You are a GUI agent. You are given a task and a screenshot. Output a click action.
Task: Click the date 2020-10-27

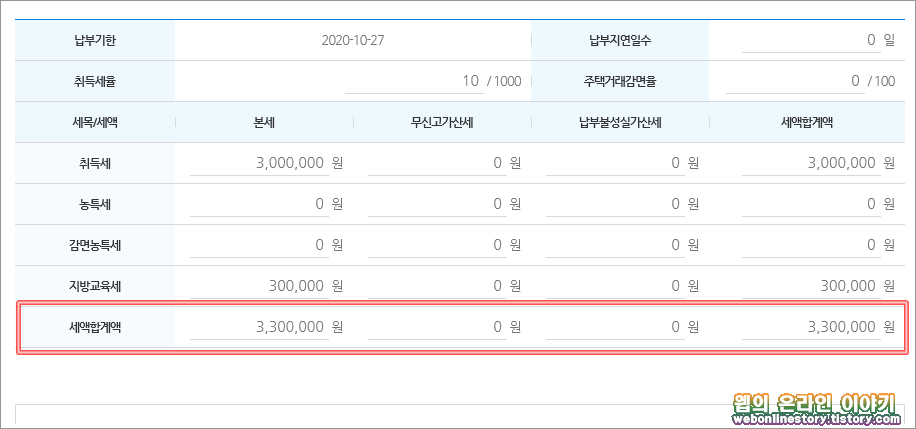click(x=353, y=40)
